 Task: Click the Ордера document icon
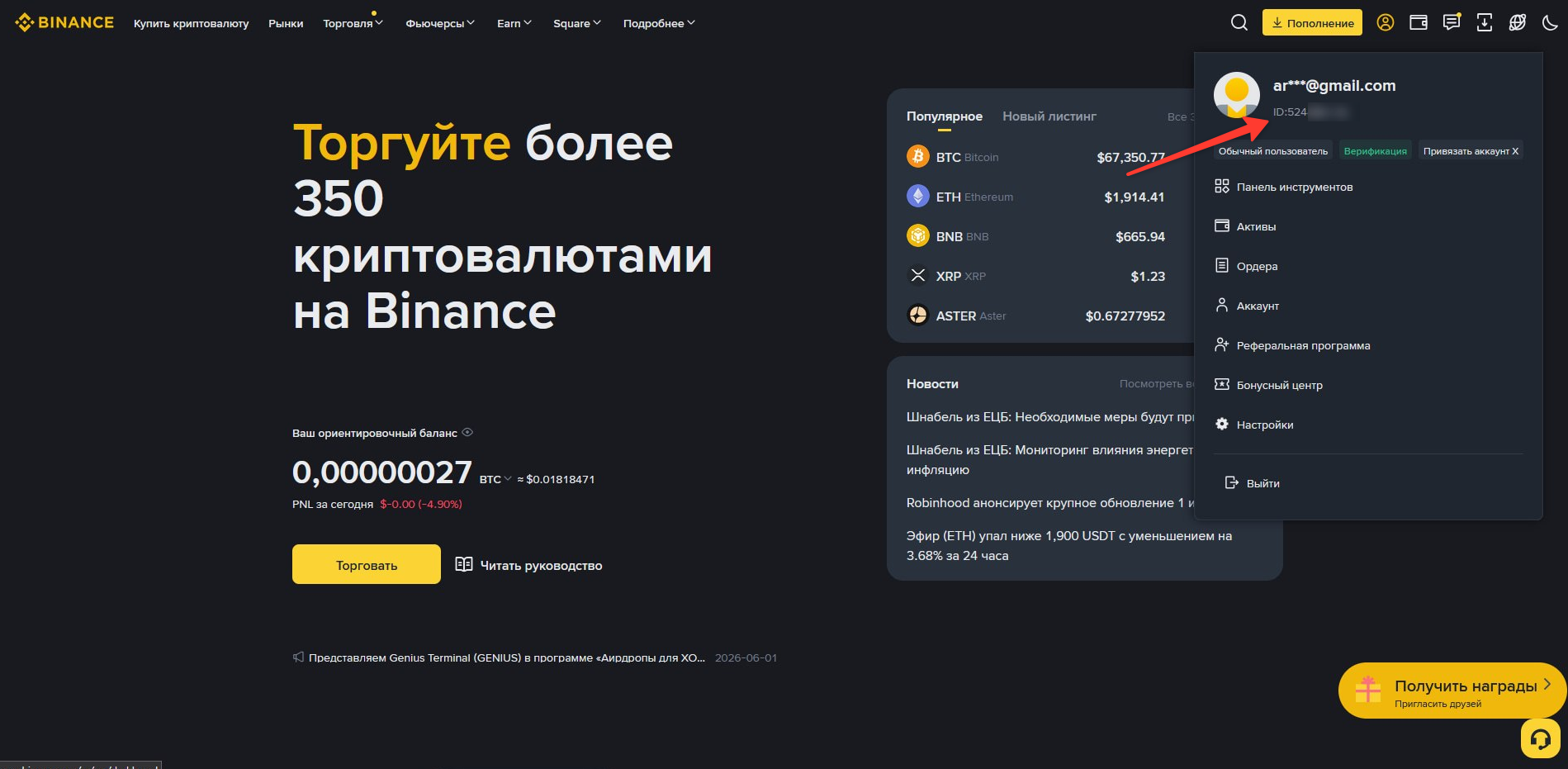[1222, 265]
